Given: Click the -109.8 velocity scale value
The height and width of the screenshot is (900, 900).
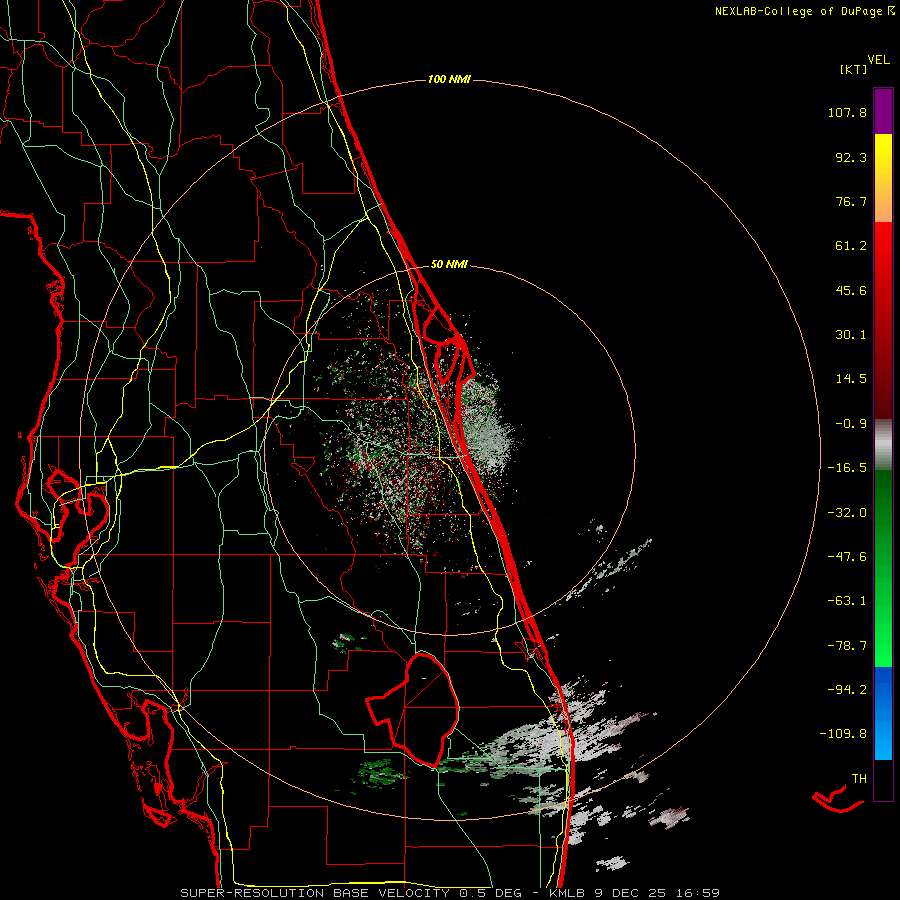Looking at the screenshot, I should [843, 734].
